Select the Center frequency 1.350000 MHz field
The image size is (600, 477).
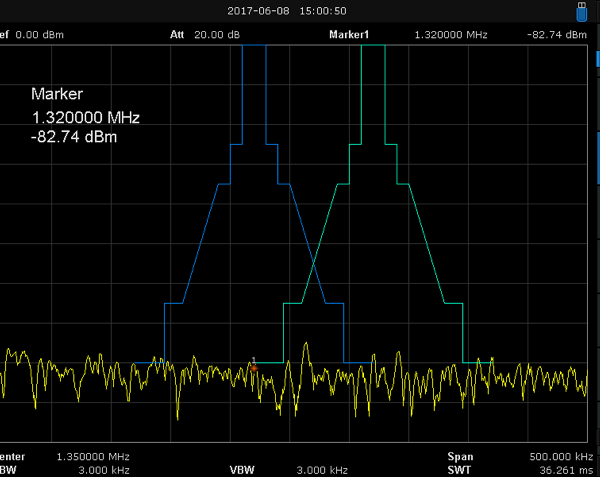(x=92, y=455)
